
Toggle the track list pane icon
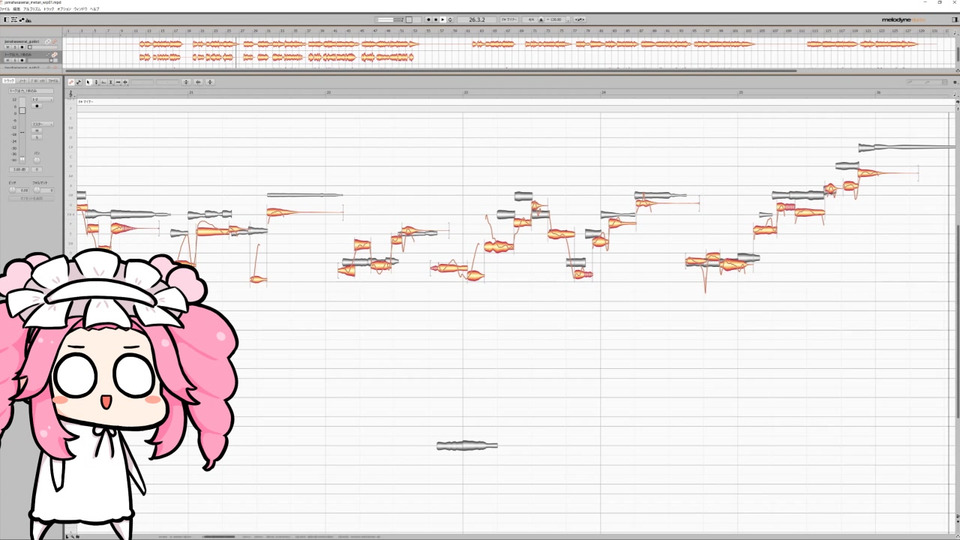tap(14, 20)
